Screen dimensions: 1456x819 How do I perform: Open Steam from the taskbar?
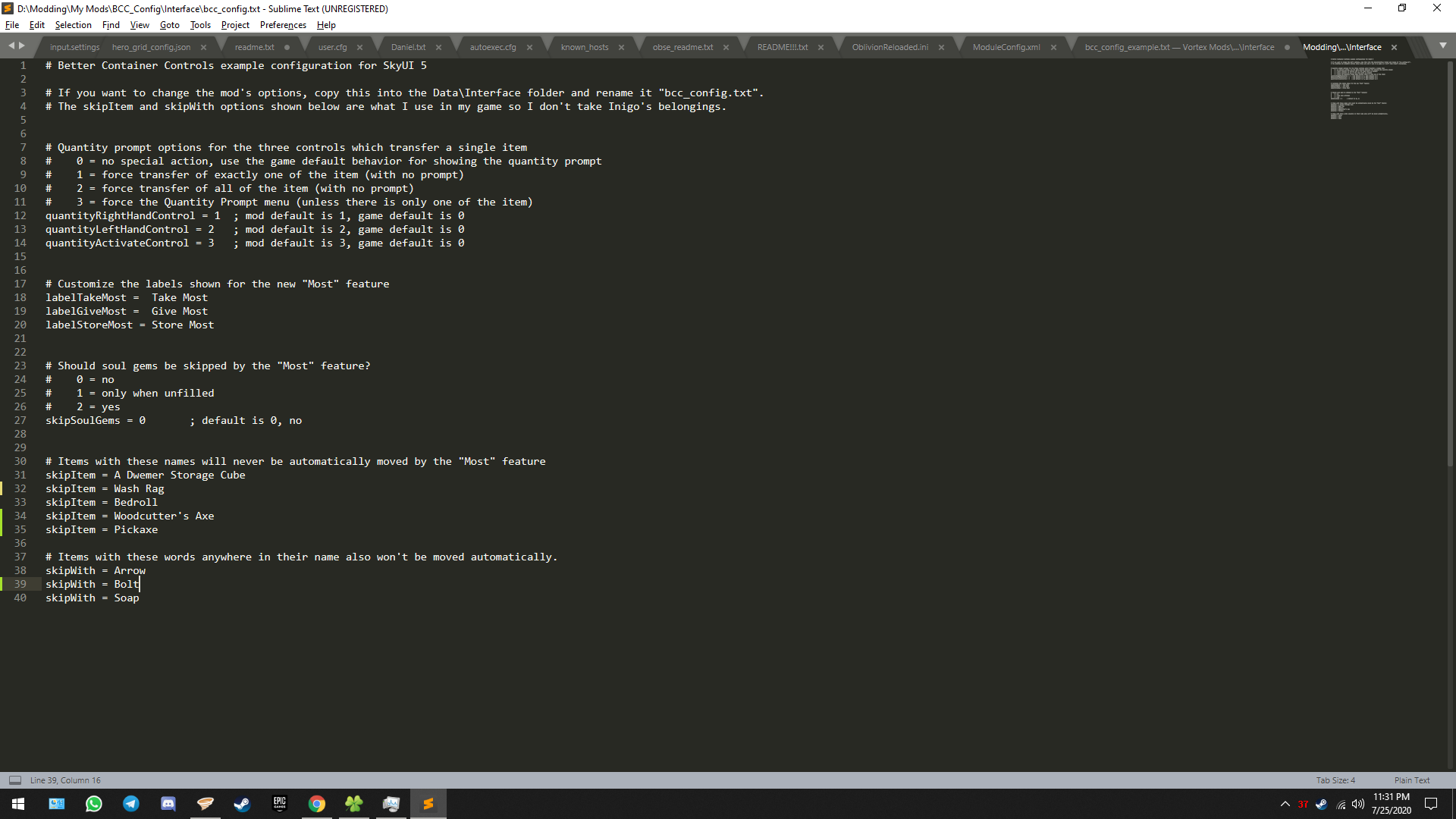tap(243, 804)
